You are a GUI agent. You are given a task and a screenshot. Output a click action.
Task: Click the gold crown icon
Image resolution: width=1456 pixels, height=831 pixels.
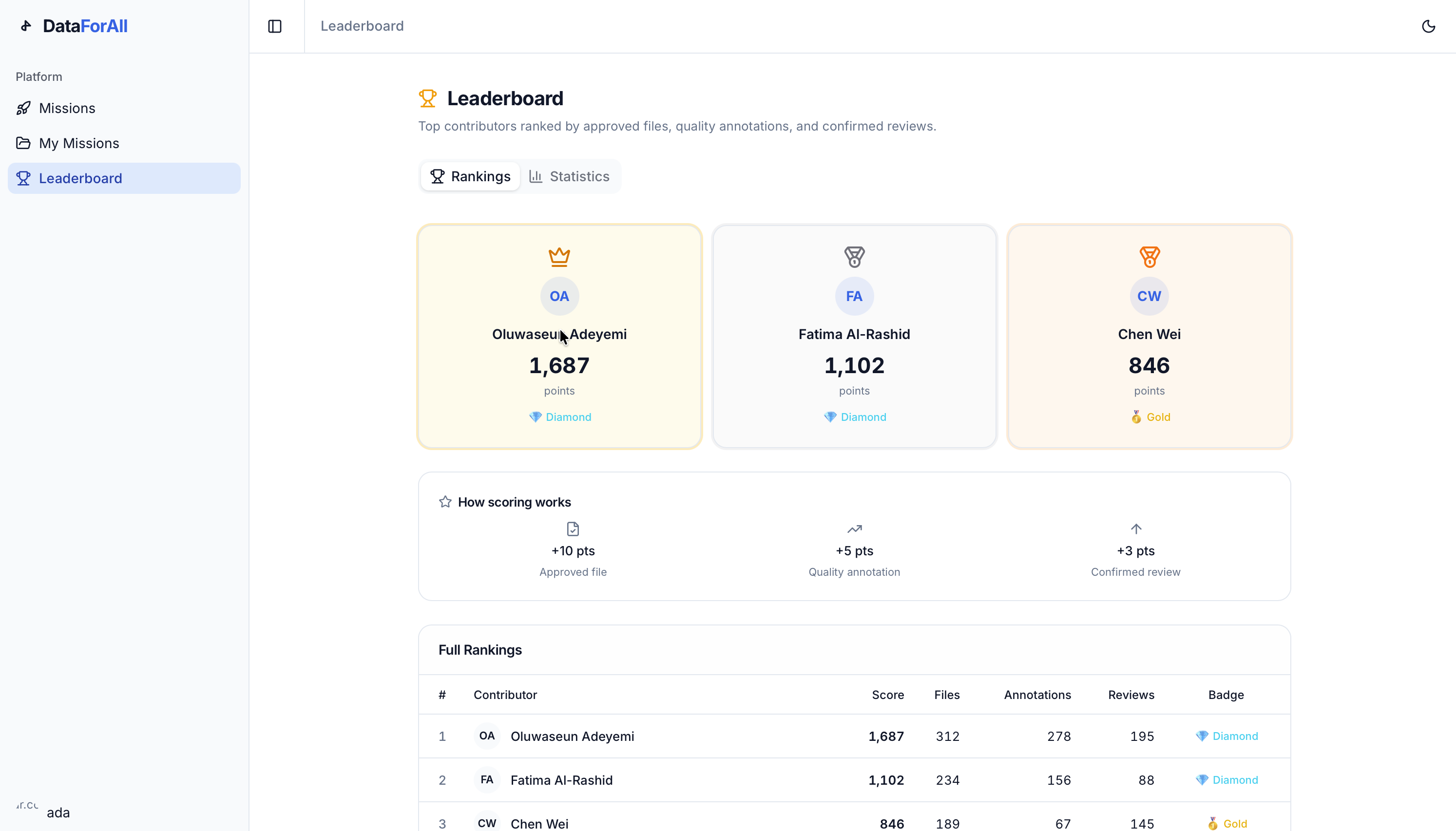click(559, 256)
